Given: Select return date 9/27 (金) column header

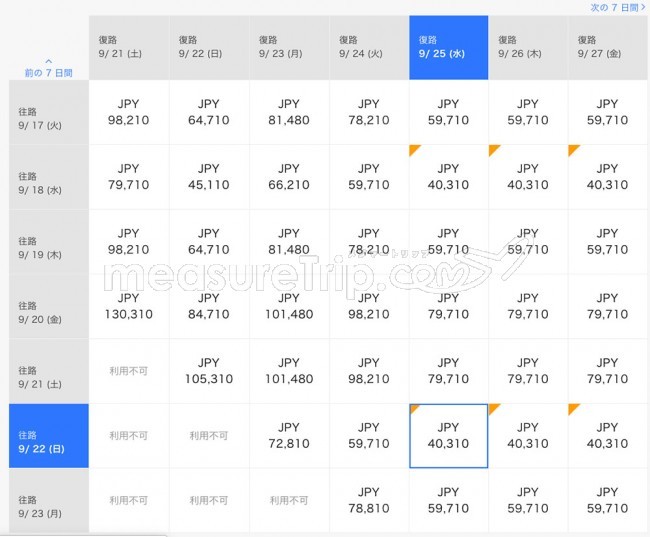Looking at the screenshot, I should tap(607, 47).
